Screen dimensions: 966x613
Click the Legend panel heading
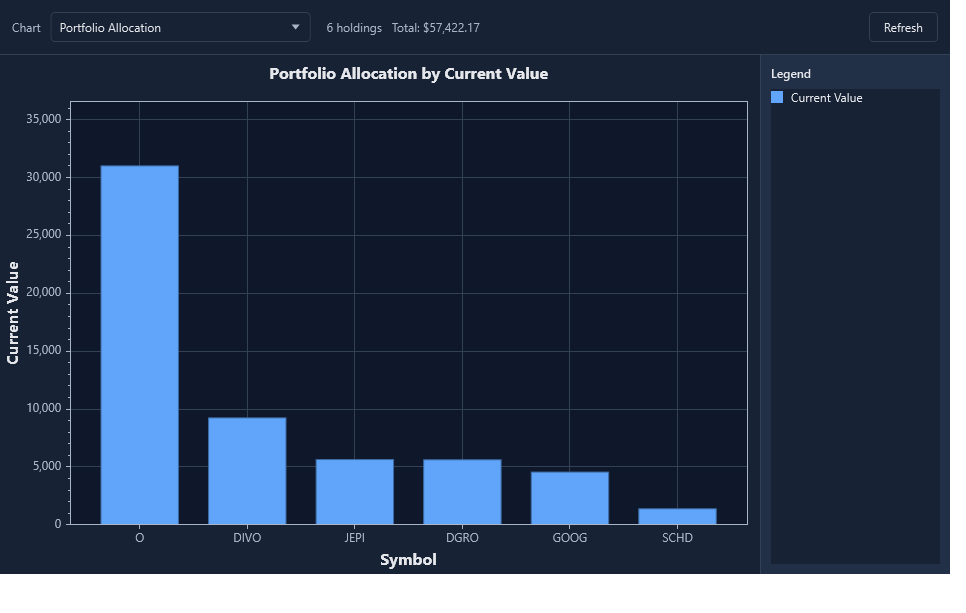pos(790,74)
